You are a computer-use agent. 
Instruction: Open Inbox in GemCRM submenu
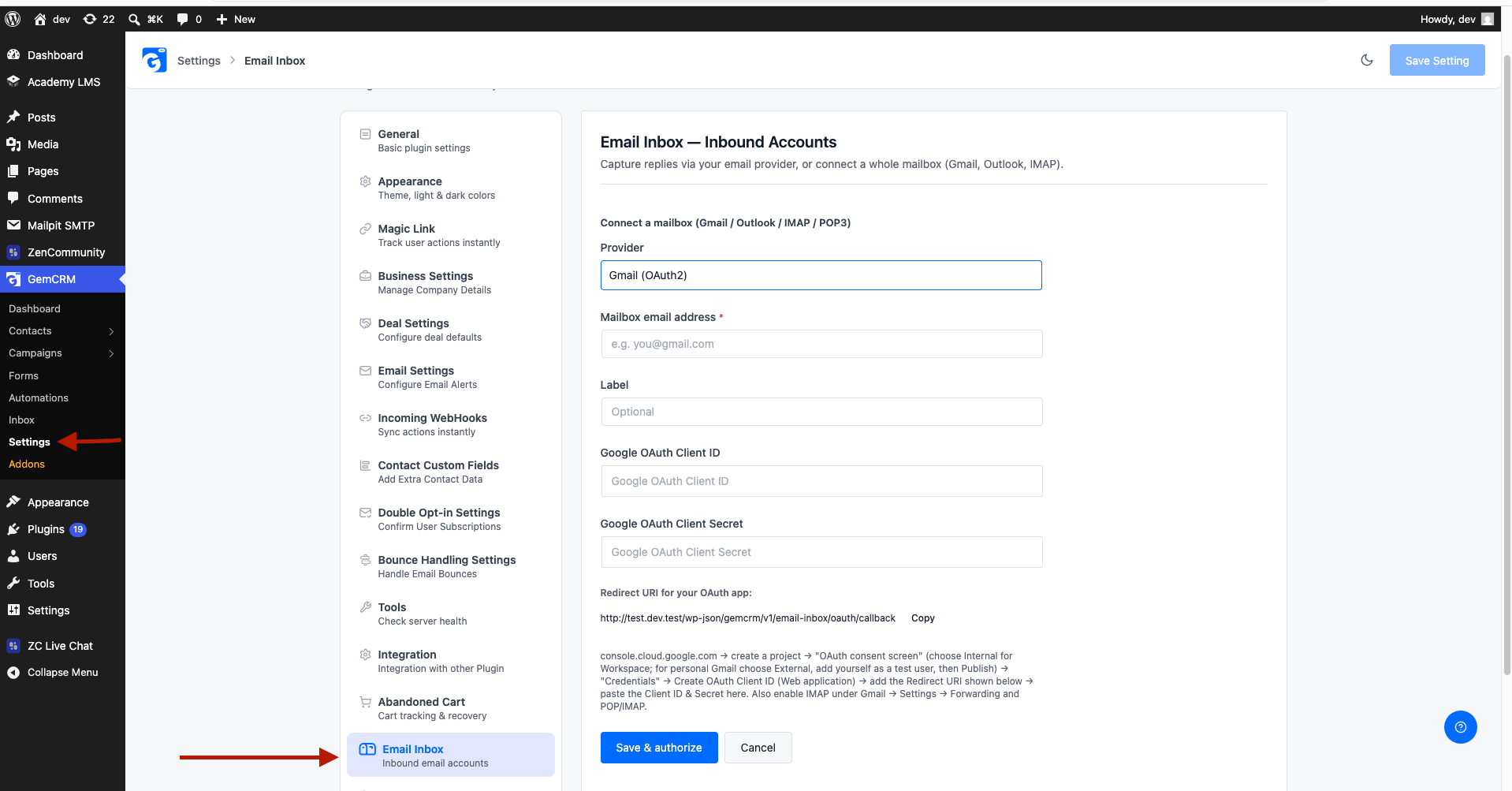pos(21,420)
